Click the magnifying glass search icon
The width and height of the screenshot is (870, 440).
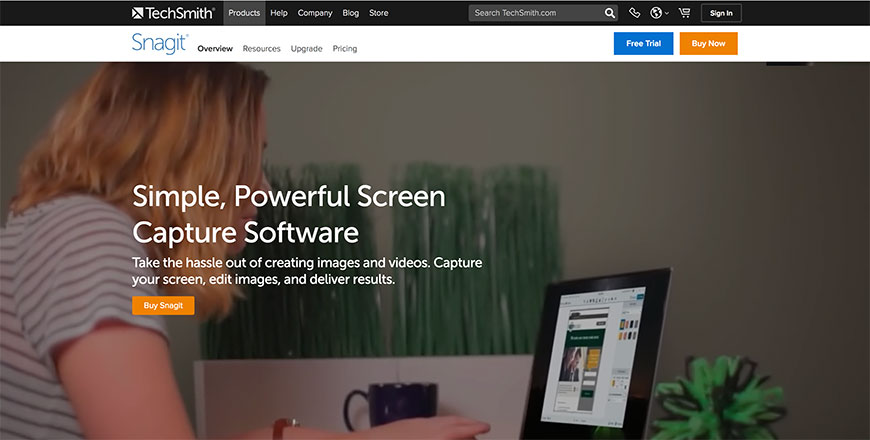click(x=610, y=13)
